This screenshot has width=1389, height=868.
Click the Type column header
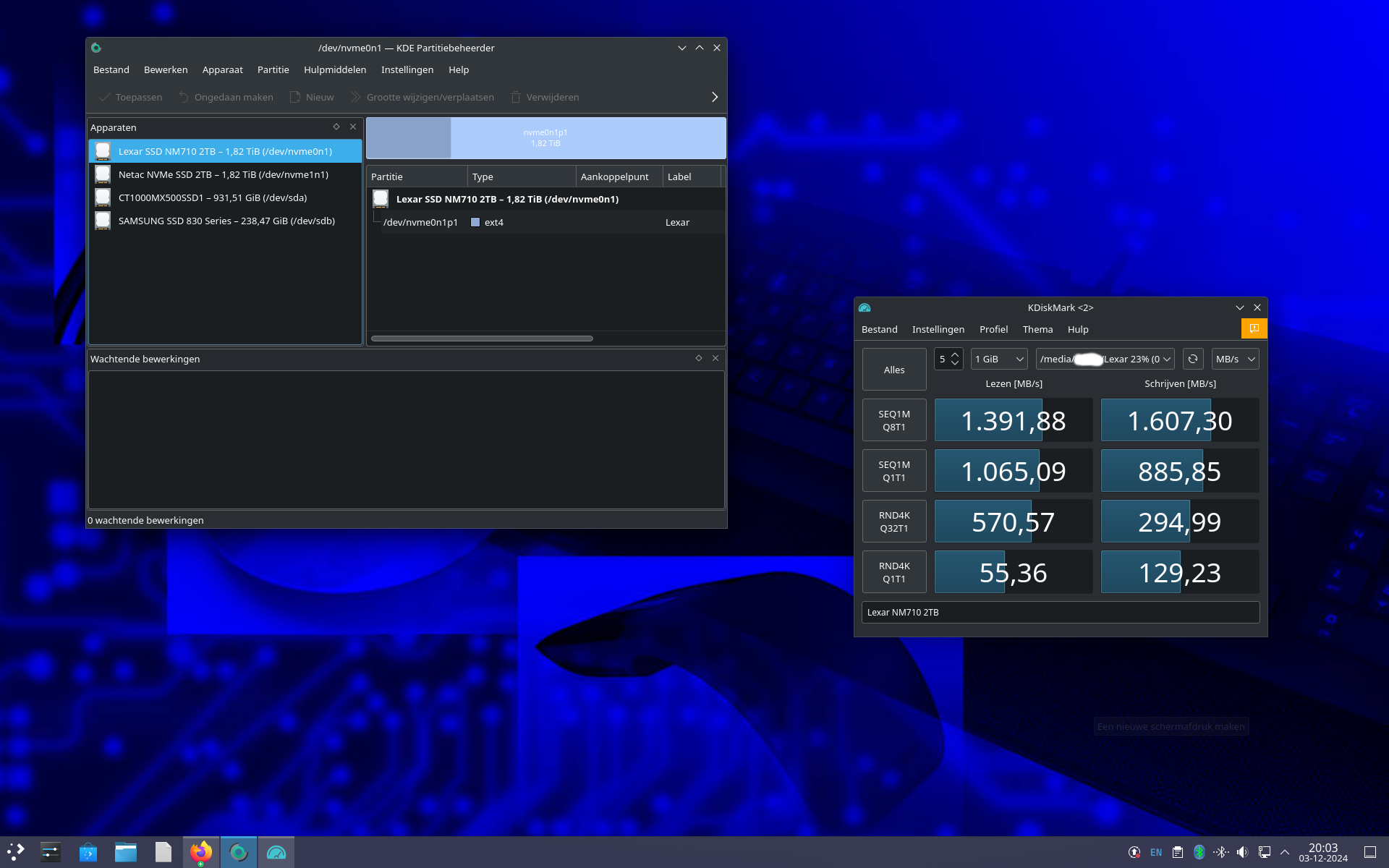click(x=522, y=176)
